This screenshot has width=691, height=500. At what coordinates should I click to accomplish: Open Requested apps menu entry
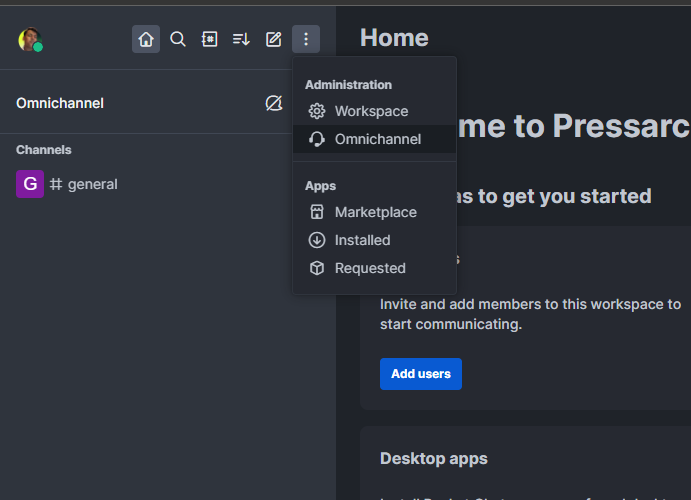(370, 268)
